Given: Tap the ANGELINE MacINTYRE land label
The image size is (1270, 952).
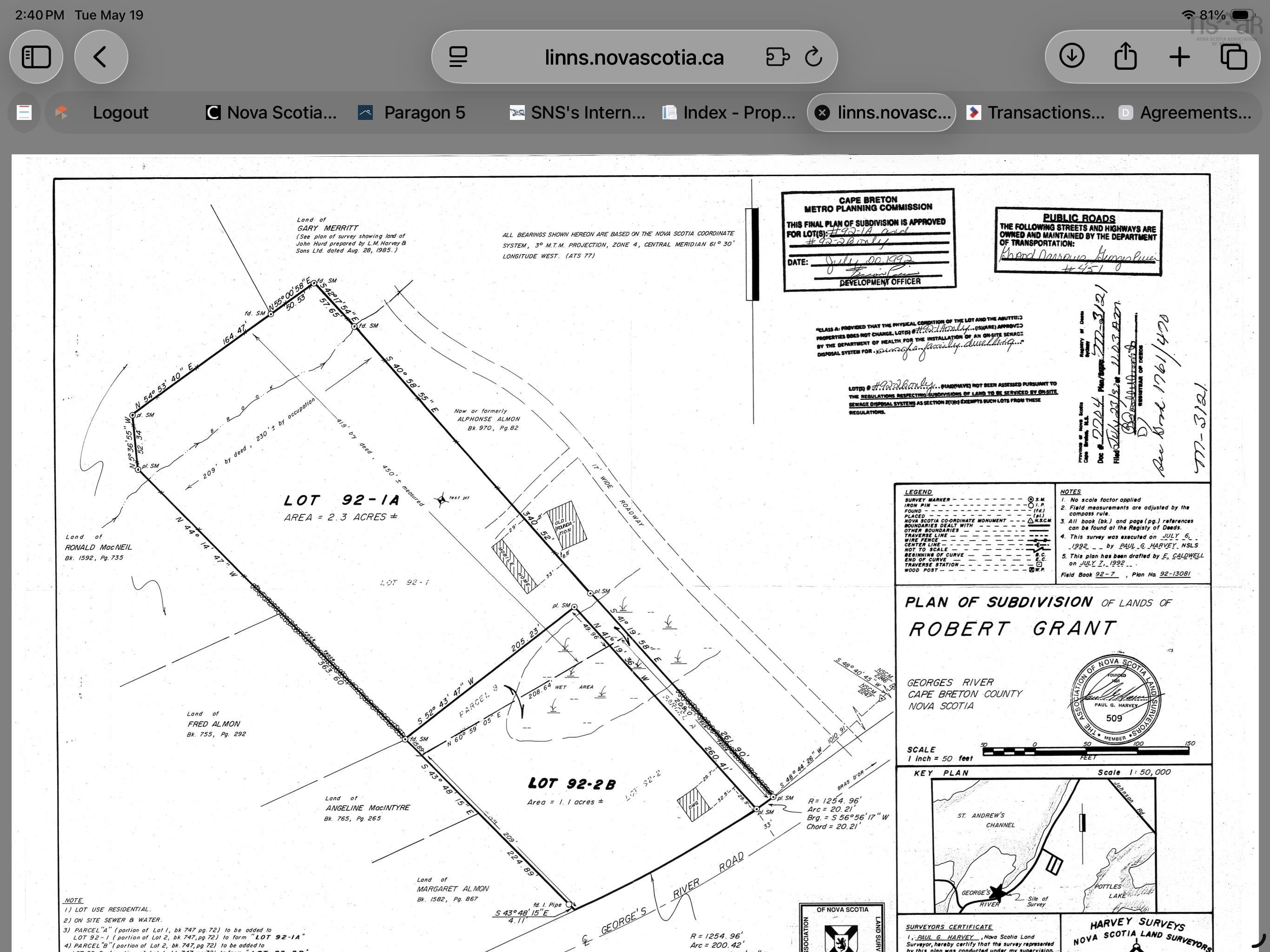Looking at the screenshot, I should point(367,808).
